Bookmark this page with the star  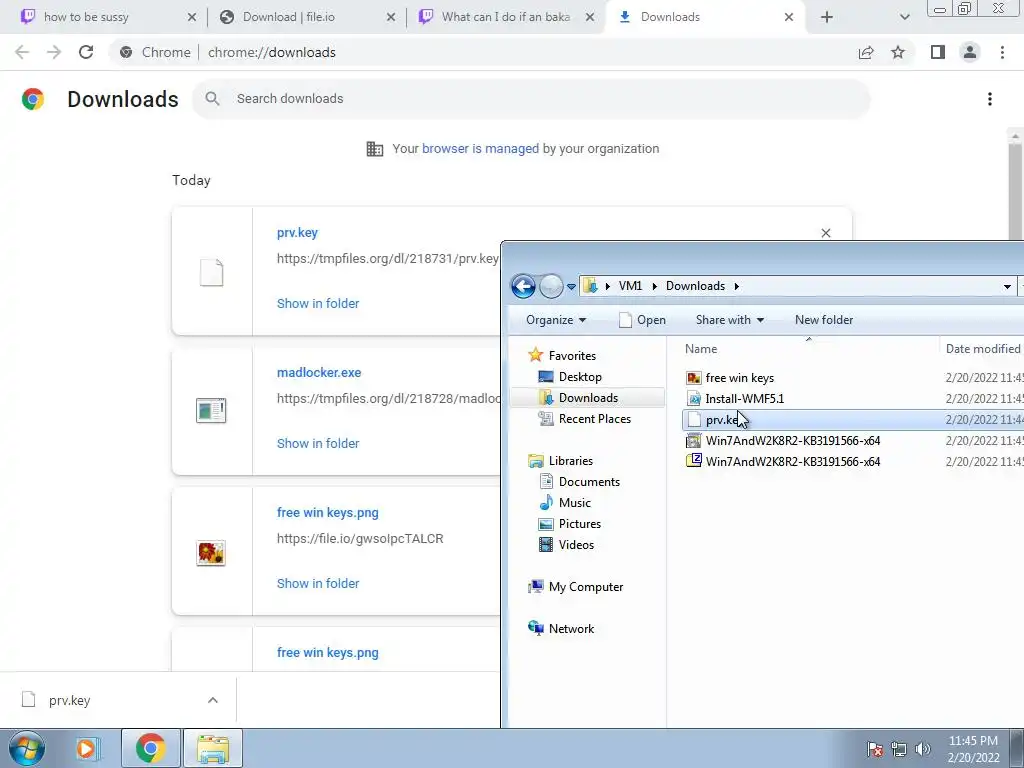click(898, 52)
